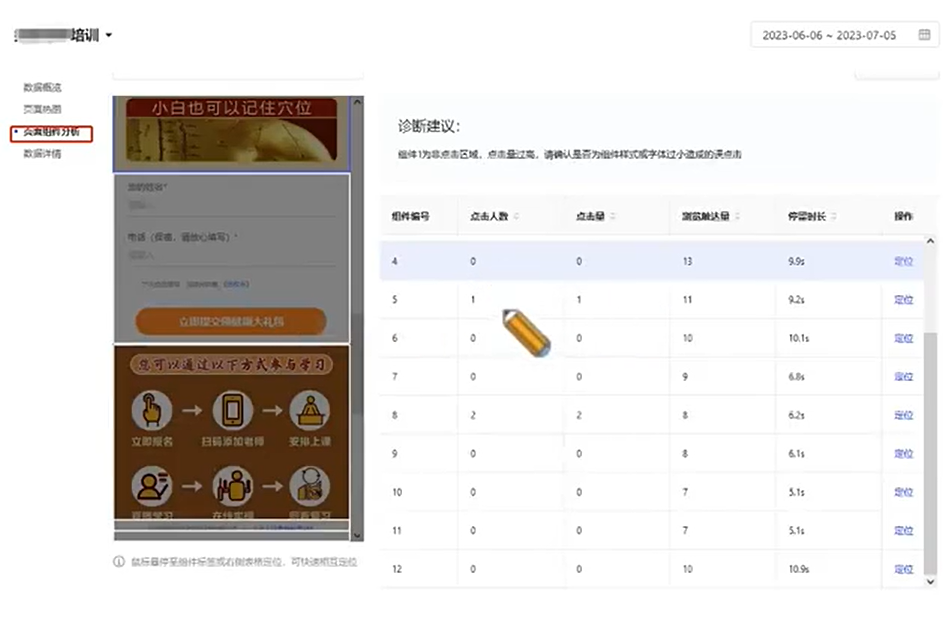Click the 扫码添加老师 phone icon in preview
Viewport: 943px width, 620px height.
232,411
